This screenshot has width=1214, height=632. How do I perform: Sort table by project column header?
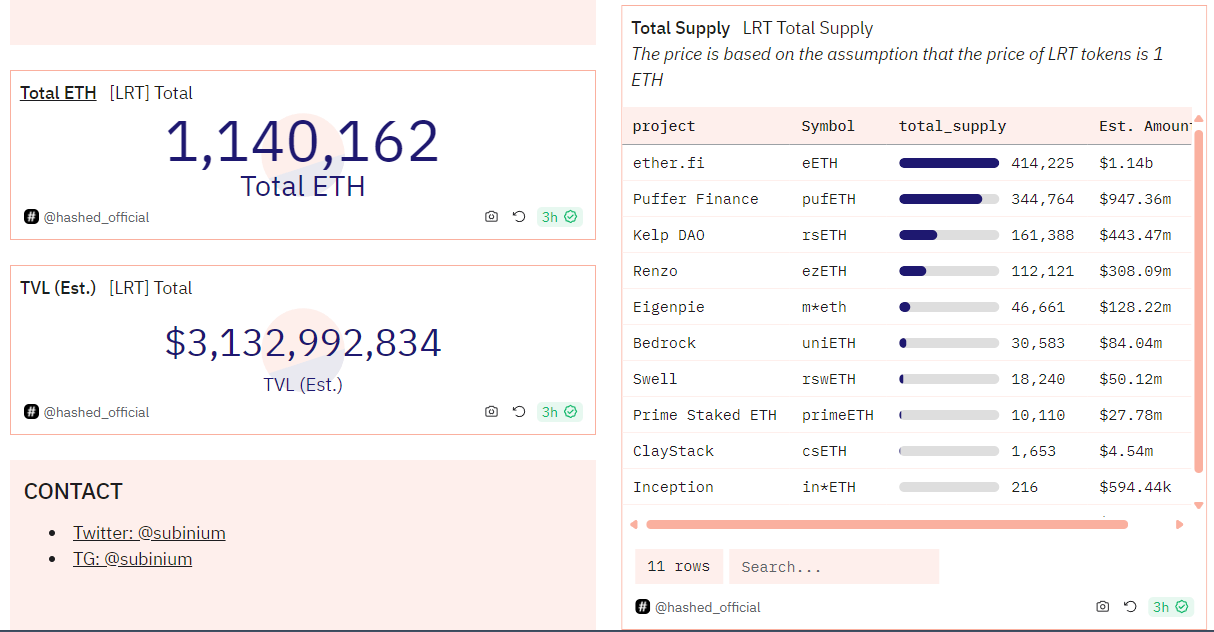664,126
